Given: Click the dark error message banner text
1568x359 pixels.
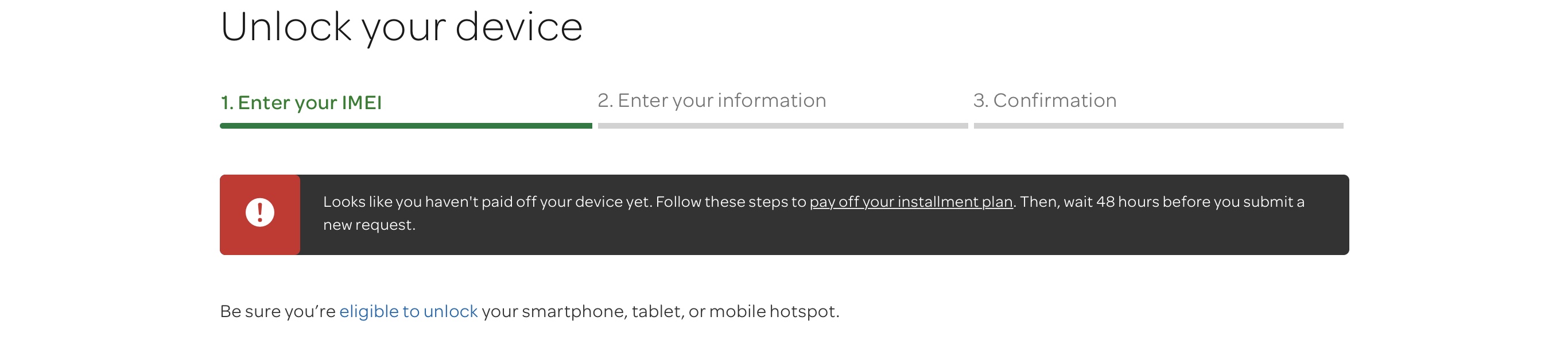Looking at the screenshot, I should click(813, 213).
